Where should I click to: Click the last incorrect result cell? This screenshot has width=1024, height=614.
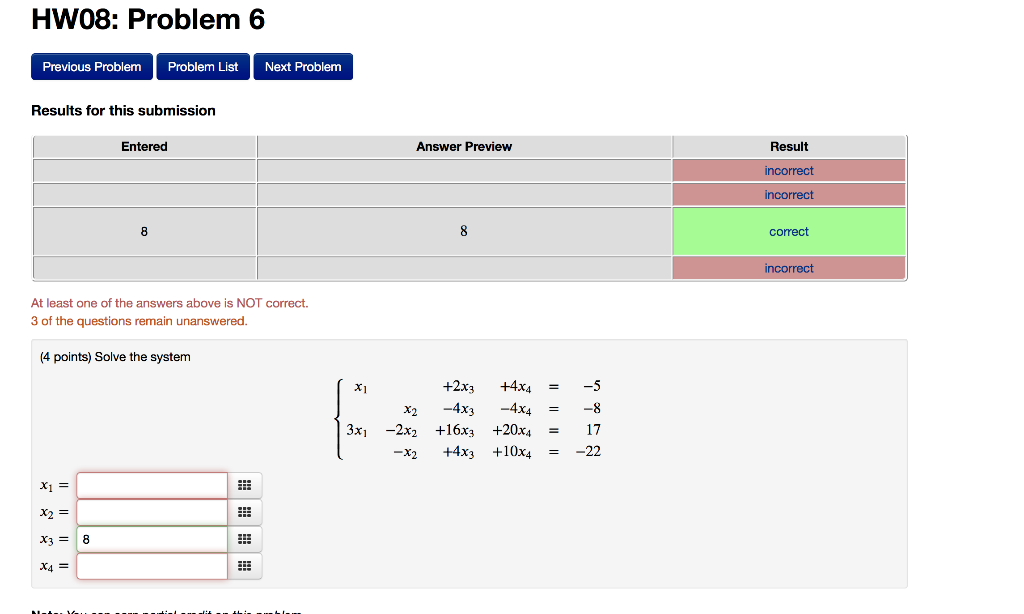coord(788,268)
